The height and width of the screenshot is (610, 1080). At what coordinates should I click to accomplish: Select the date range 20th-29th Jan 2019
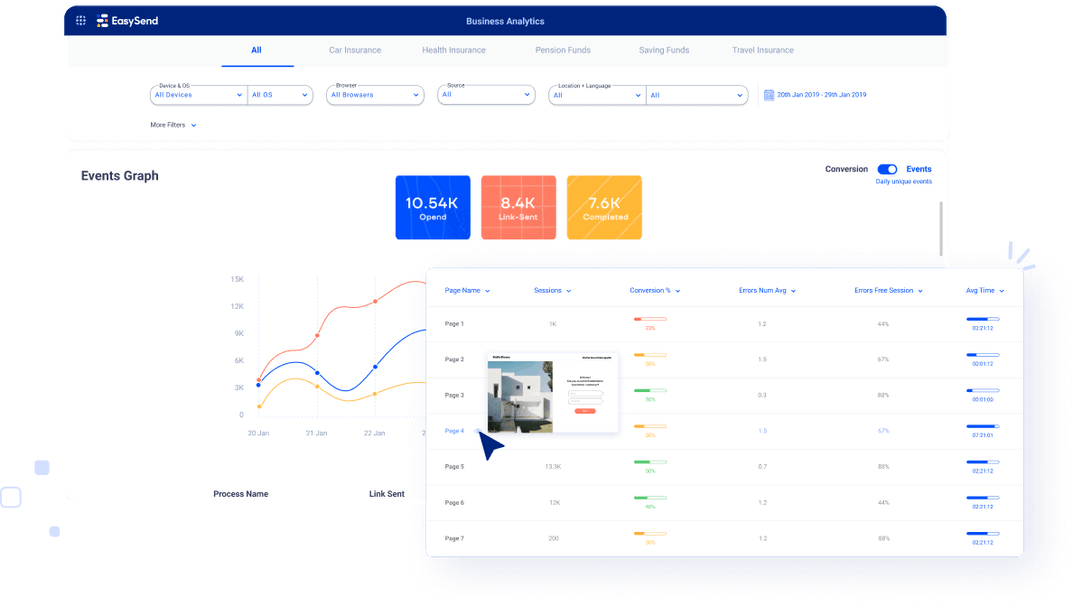(823, 94)
